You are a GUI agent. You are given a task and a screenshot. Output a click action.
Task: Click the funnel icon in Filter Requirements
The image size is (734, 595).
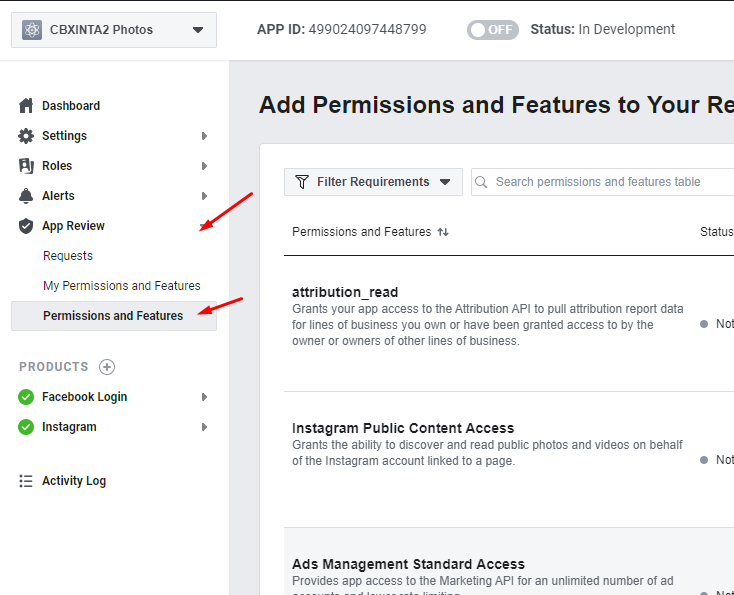pos(302,182)
